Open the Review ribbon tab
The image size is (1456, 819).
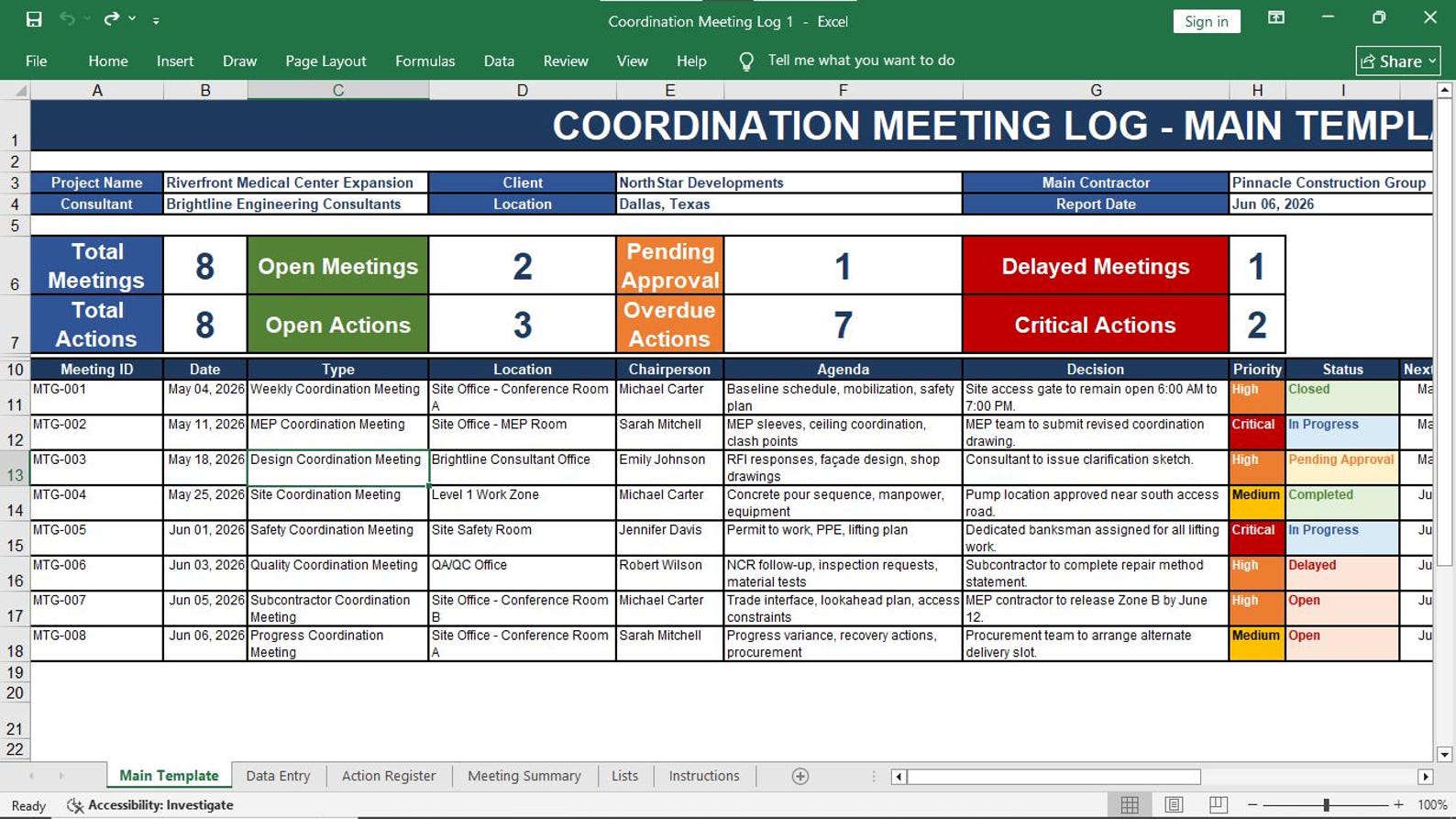(566, 61)
